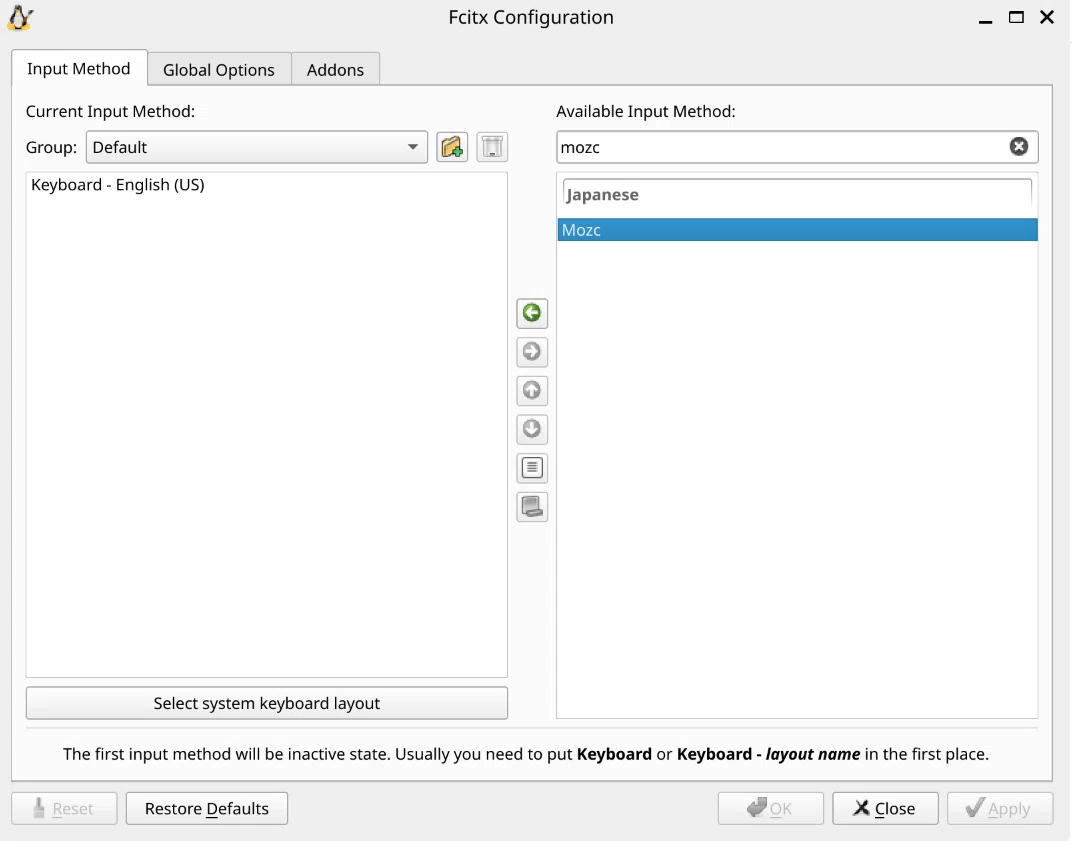
Task: Close the window with title bar X
Action: coord(1047,17)
